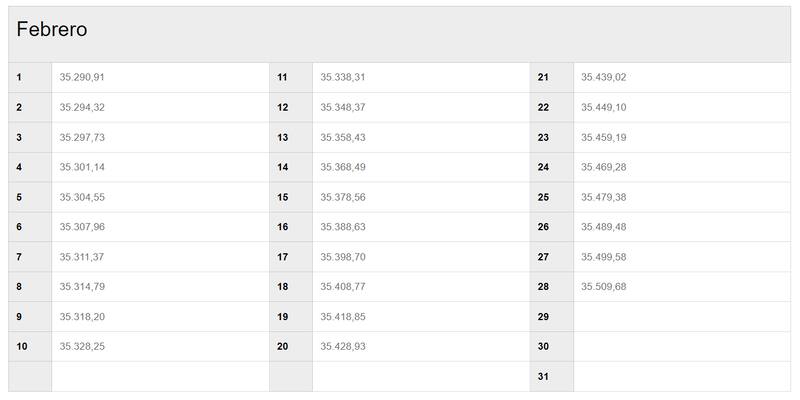Viewport: 800px width, 400px height.
Task: Select the day 10 value 35.328,25
Action: [82, 346]
